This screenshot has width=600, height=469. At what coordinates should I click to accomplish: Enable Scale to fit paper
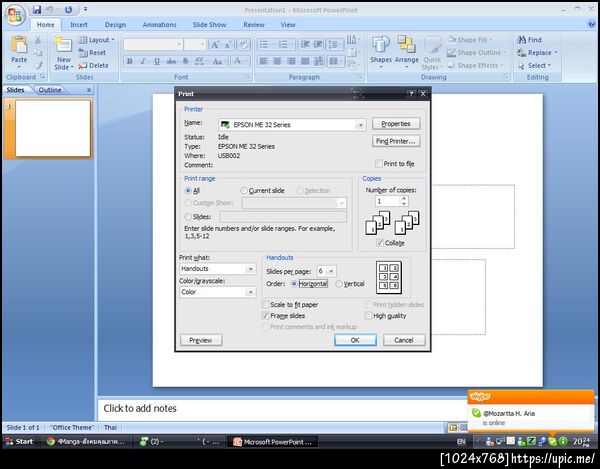(265, 305)
